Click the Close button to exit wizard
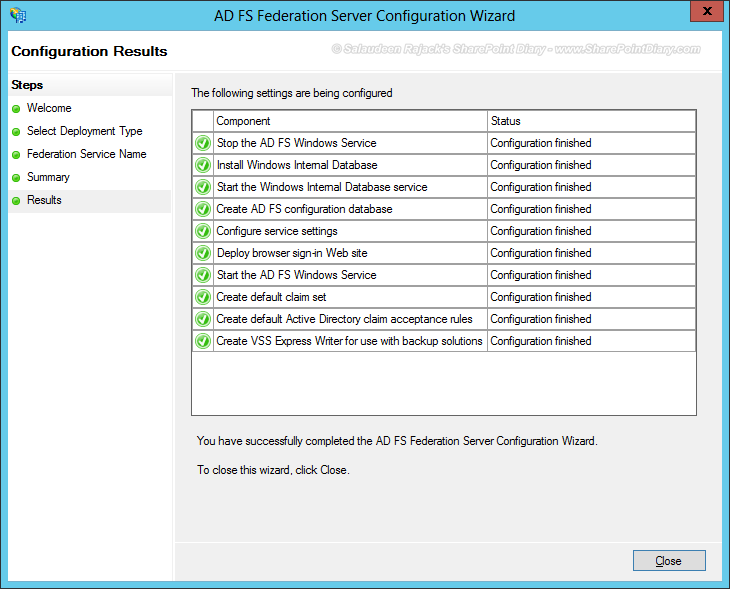This screenshot has width=730, height=589. point(669,561)
